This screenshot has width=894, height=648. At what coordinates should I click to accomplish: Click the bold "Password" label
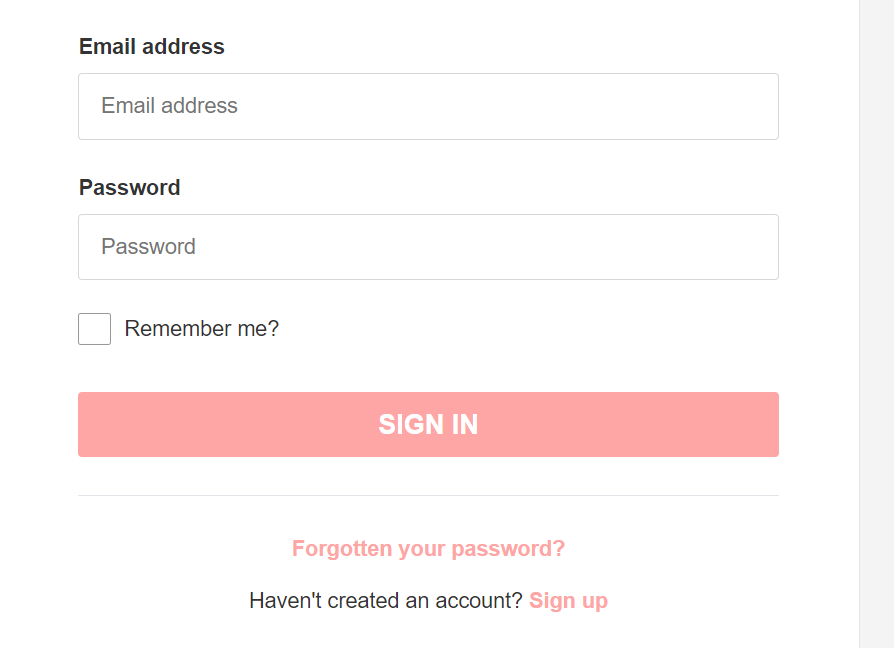(x=130, y=188)
